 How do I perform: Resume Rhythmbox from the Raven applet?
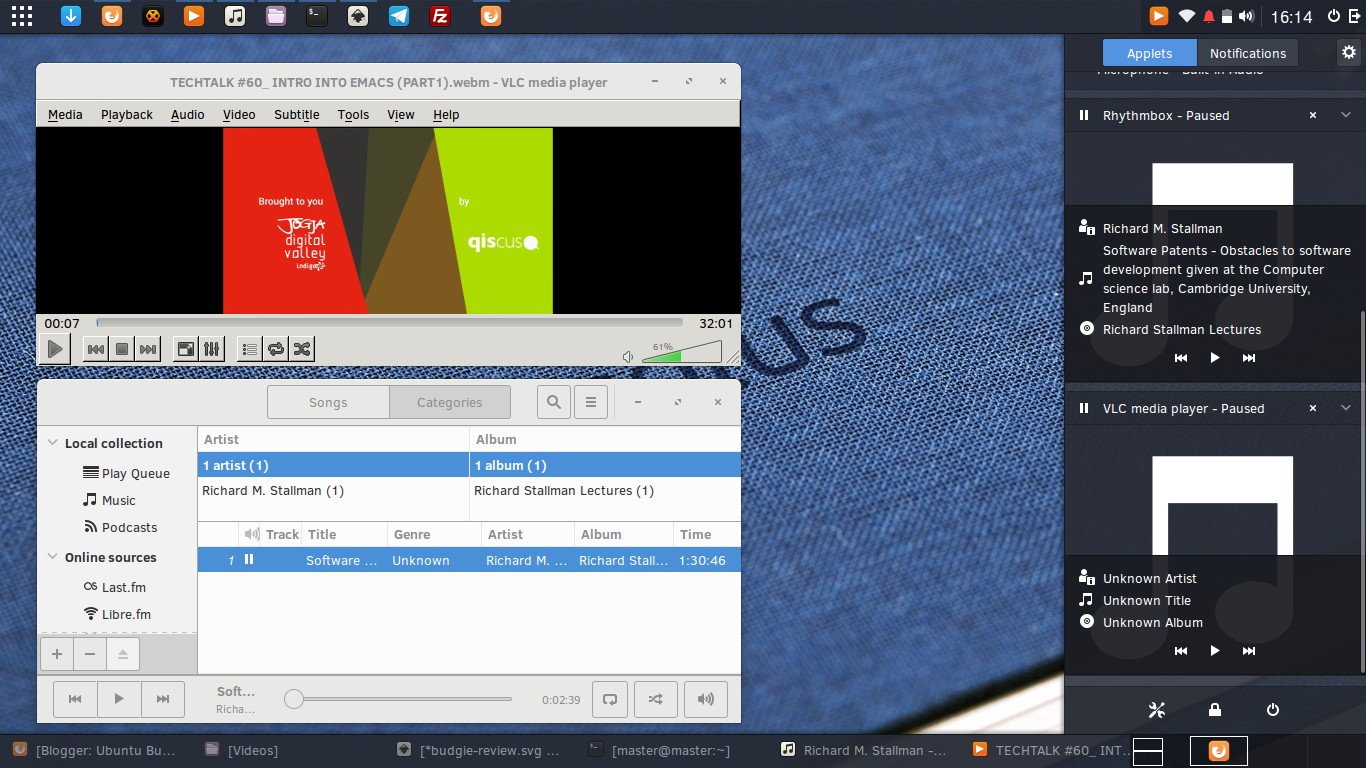(x=1214, y=357)
